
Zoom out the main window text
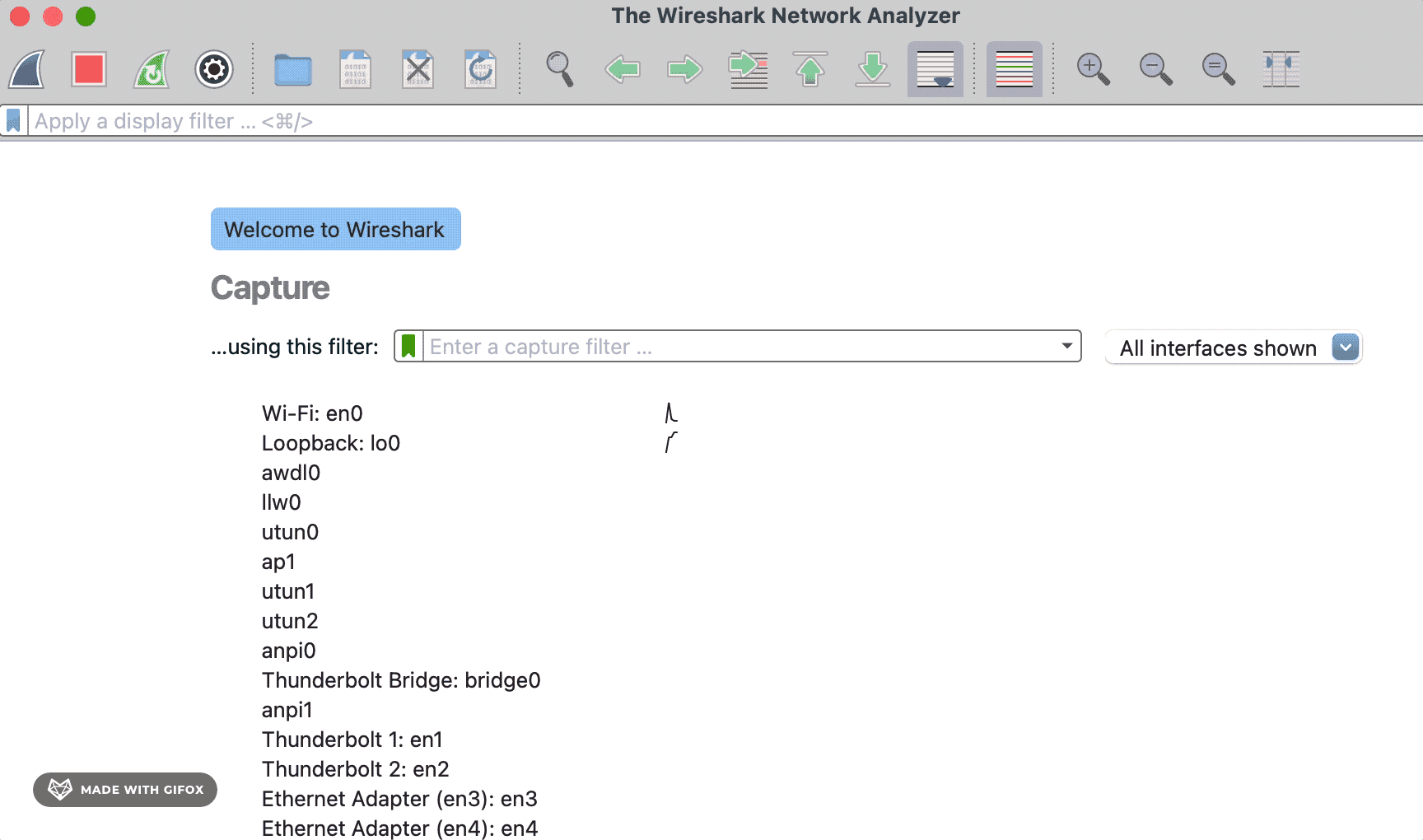(1155, 69)
